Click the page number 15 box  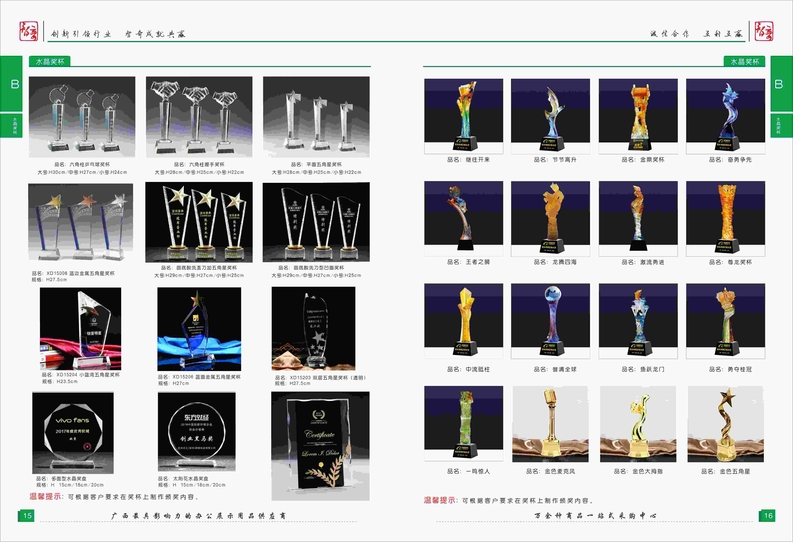(x=27, y=515)
